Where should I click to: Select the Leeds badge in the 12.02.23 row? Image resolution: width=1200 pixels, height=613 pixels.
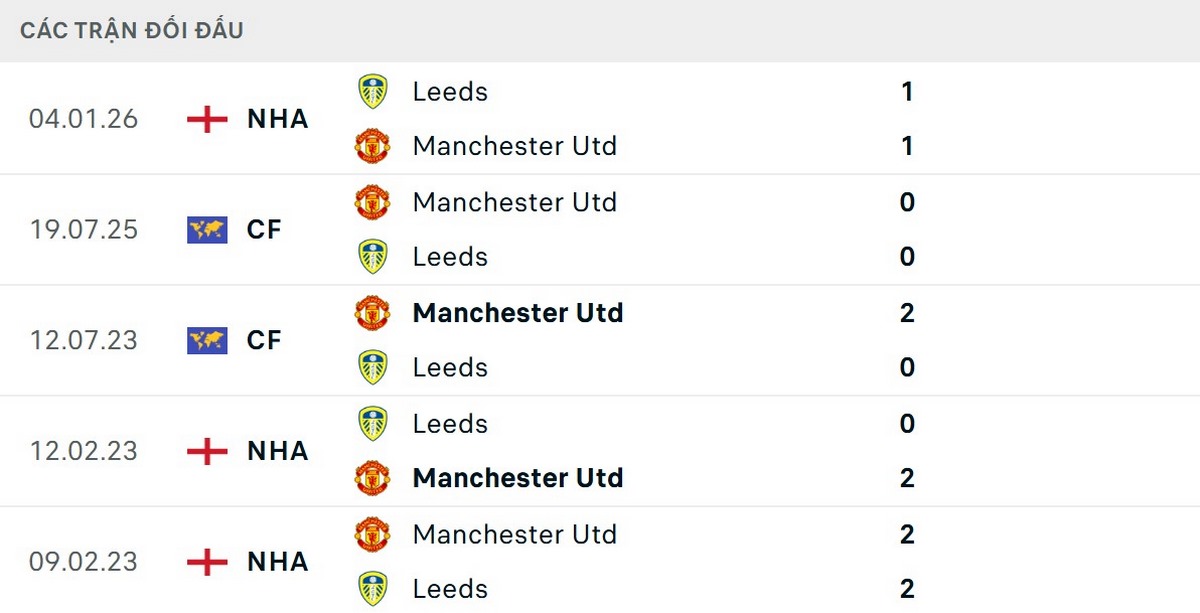(372, 423)
